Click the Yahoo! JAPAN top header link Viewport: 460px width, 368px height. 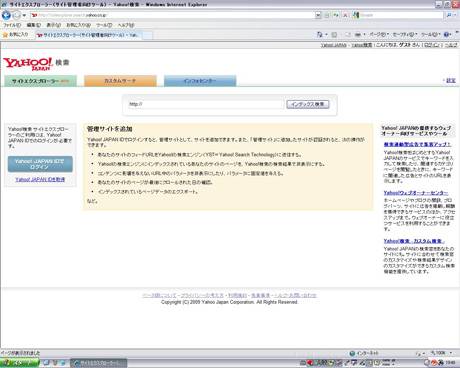coord(334,45)
